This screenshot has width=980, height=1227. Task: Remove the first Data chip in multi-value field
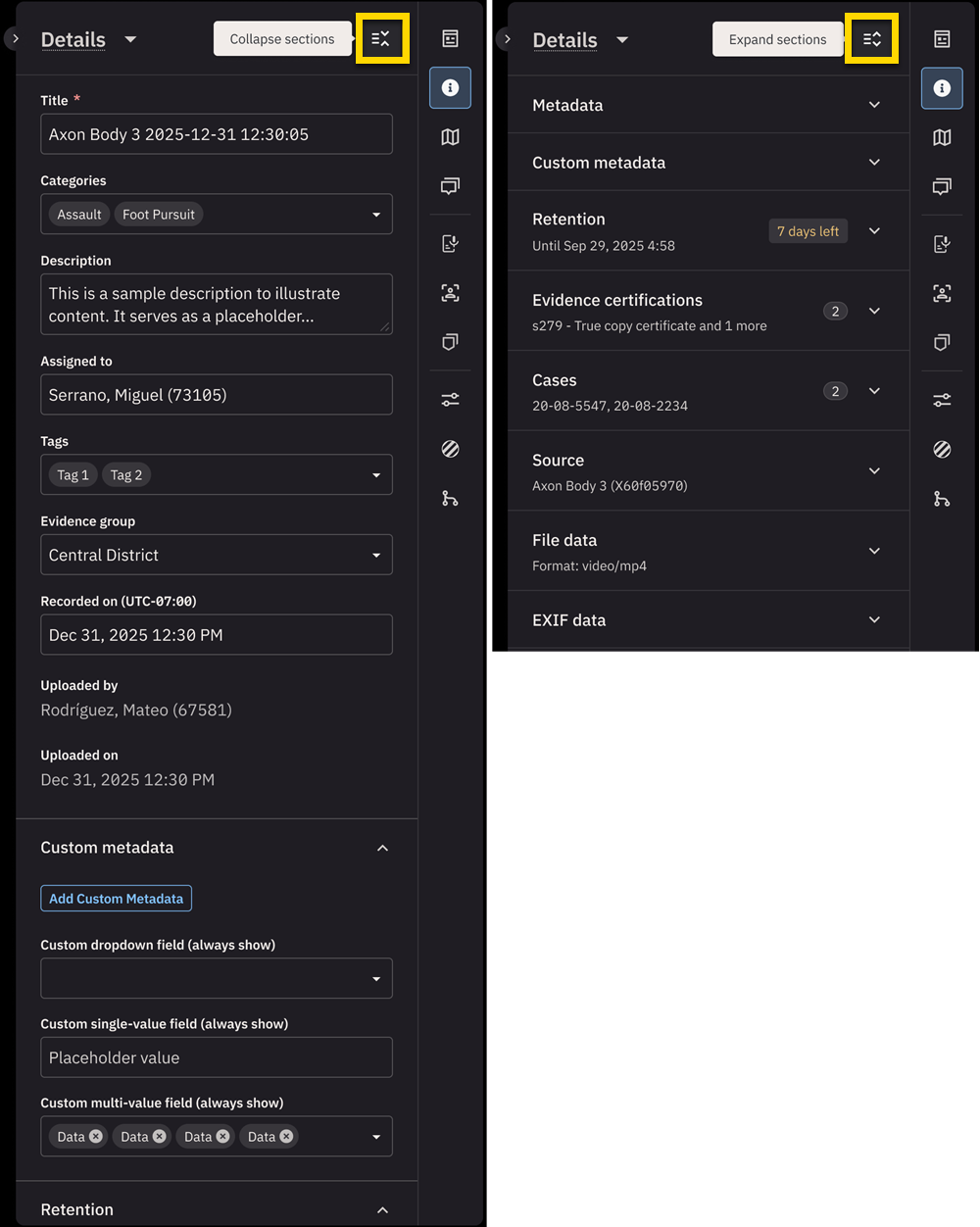click(x=96, y=1137)
